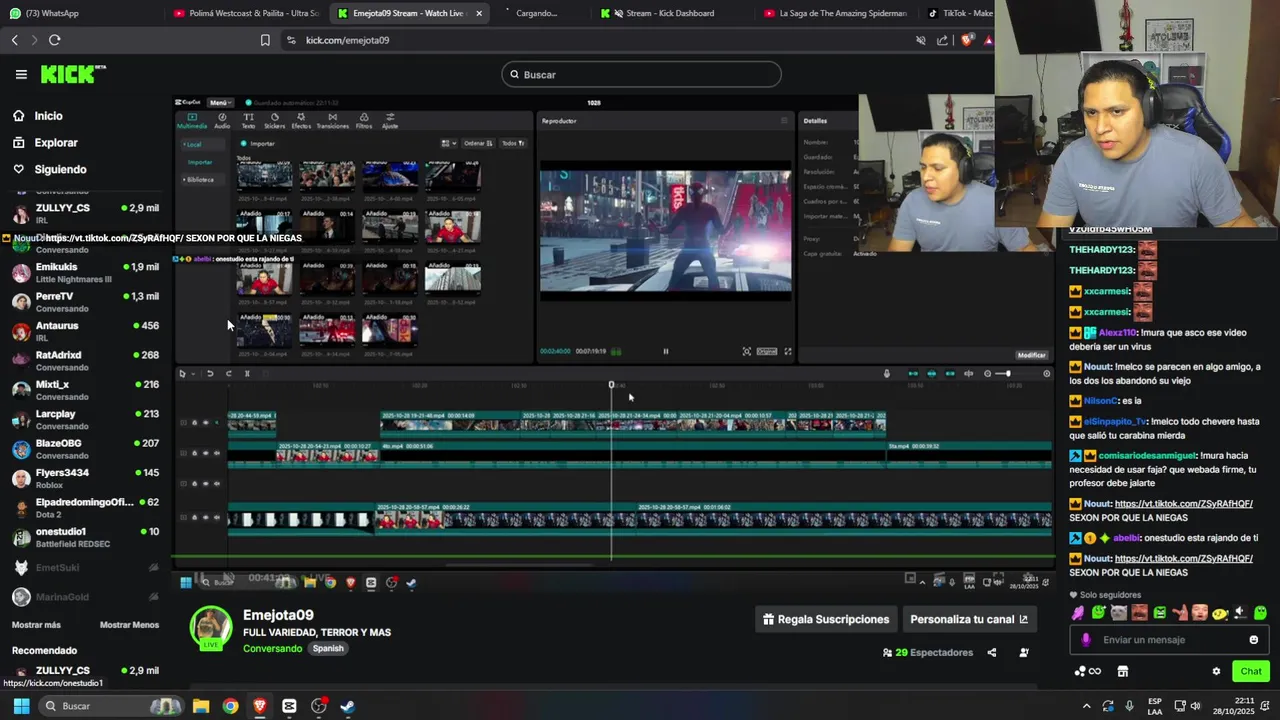The height and width of the screenshot is (720, 1280).
Task: Reload the browser page
Action: click(x=54, y=40)
